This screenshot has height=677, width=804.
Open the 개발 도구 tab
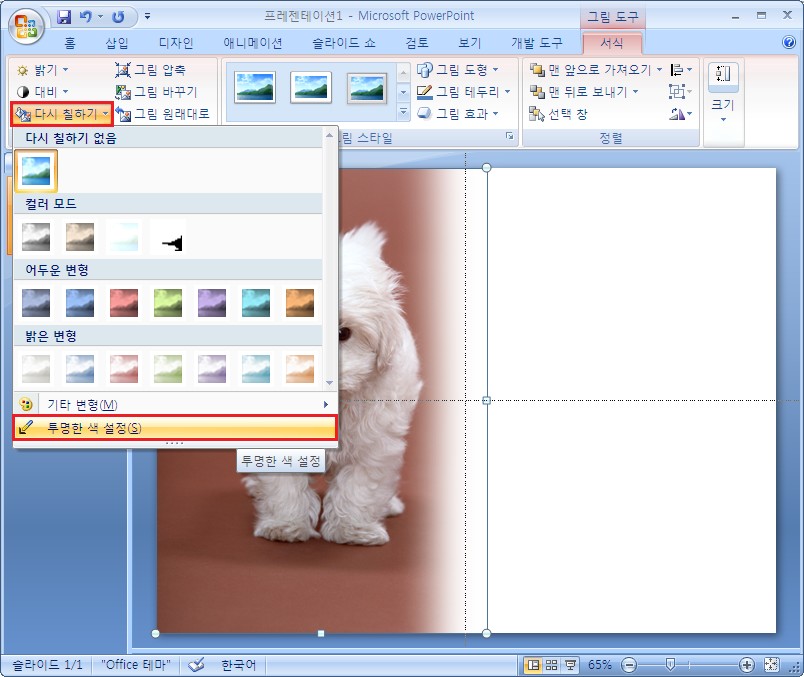click(537, 43)
